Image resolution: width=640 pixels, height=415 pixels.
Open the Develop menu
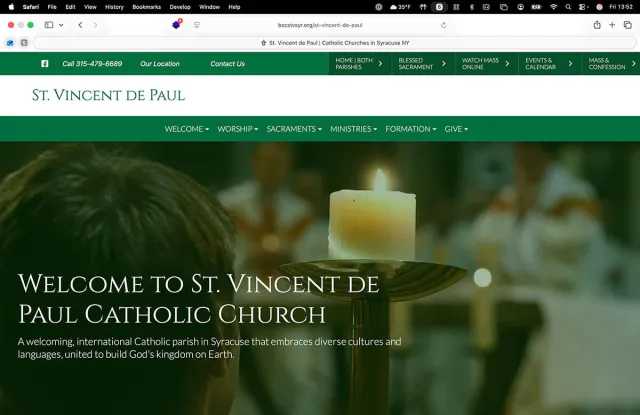pyautogui.click(x=180, y=7)
